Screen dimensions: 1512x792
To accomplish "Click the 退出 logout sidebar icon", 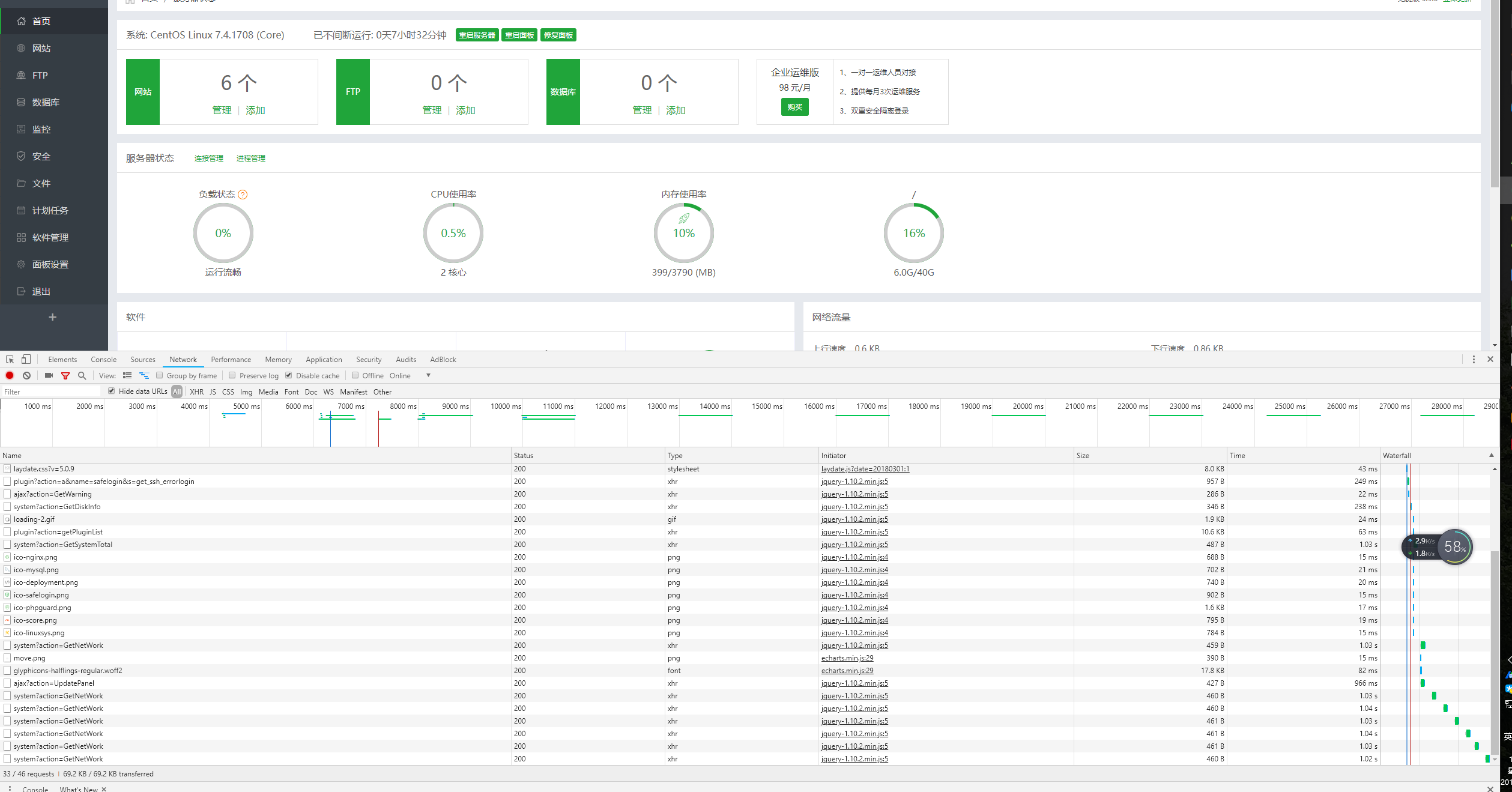I will (21, 291).
